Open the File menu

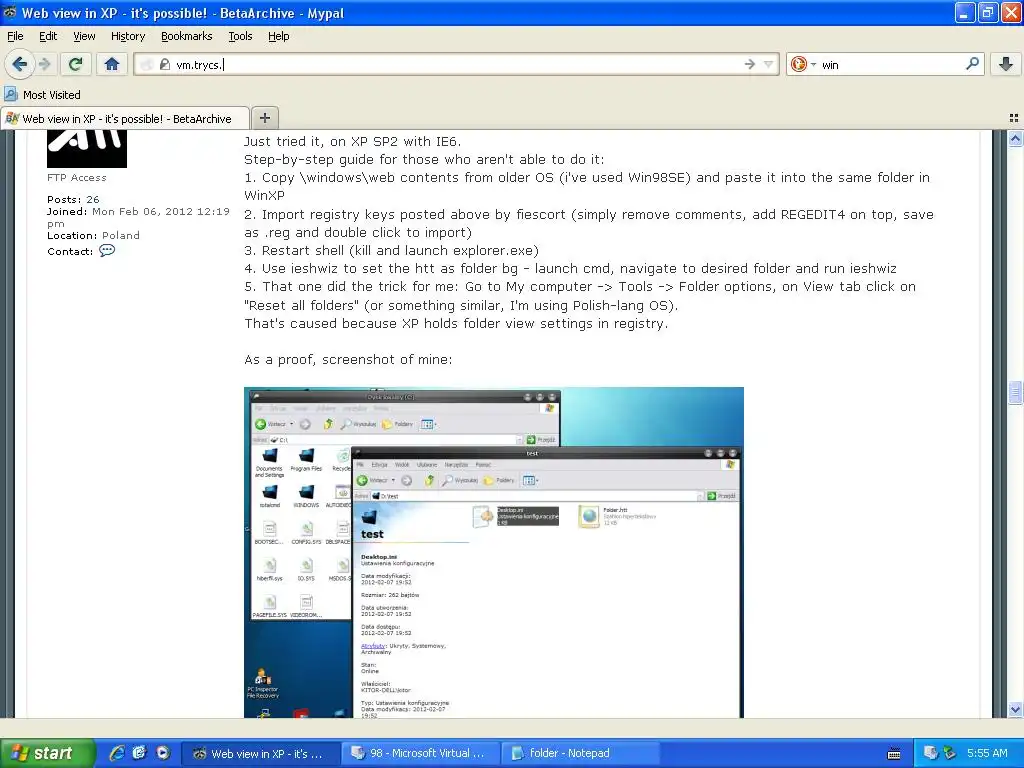click(x=15, y=36)
